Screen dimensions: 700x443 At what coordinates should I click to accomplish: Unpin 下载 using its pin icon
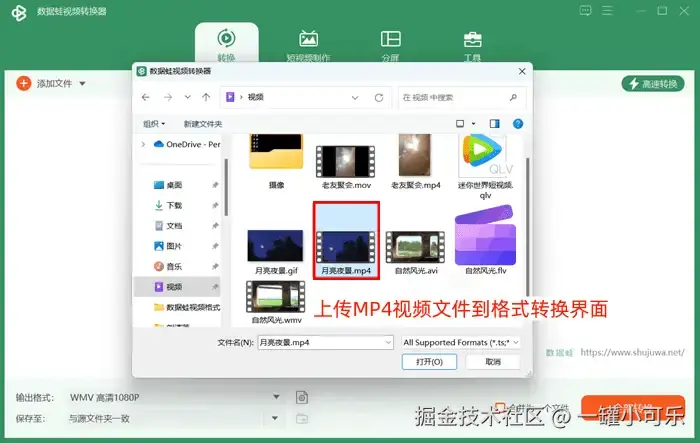(x=215, y=205)
